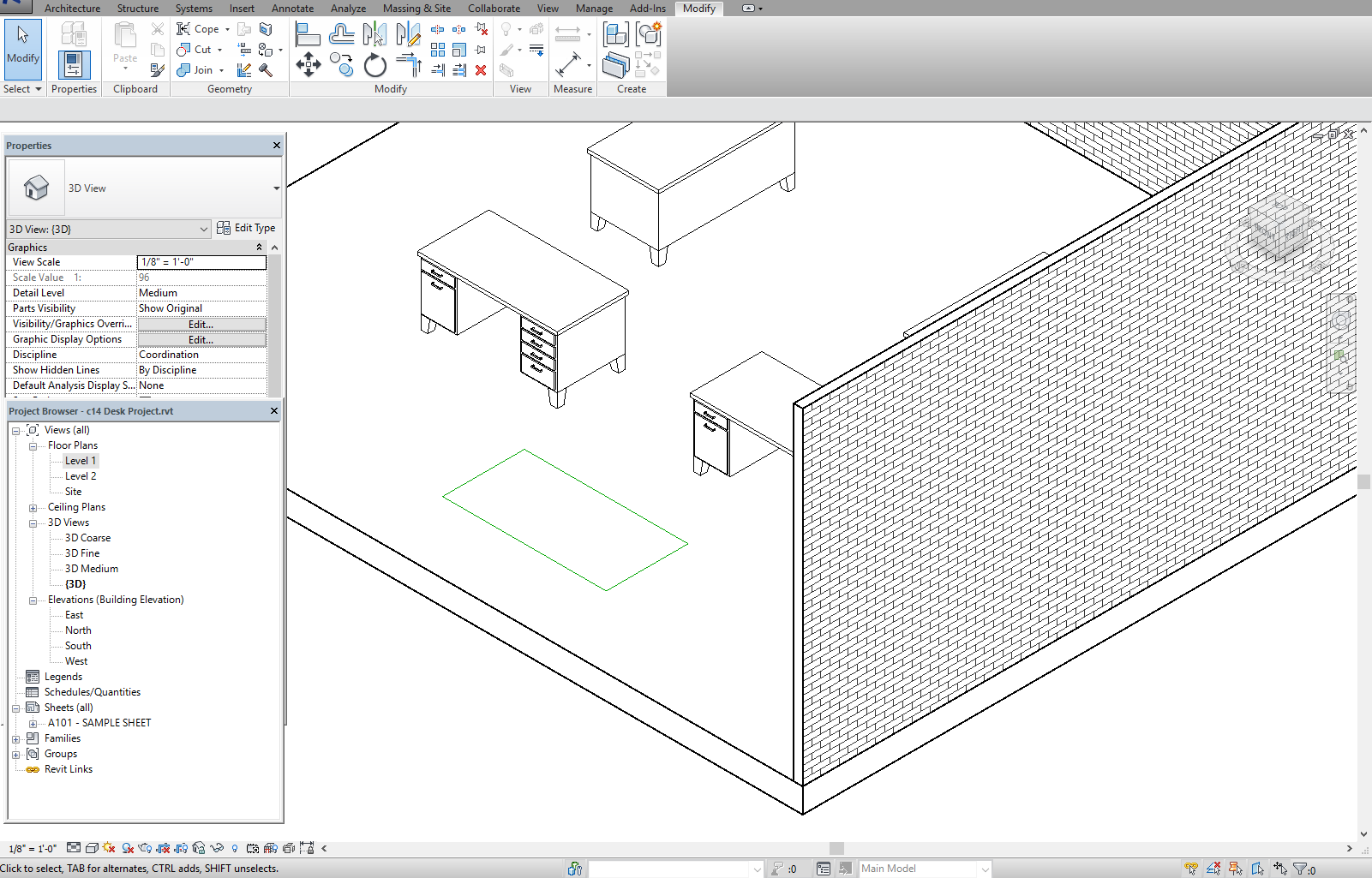Click the red Delete tool
1372x878 pixels.
(480, 70)
